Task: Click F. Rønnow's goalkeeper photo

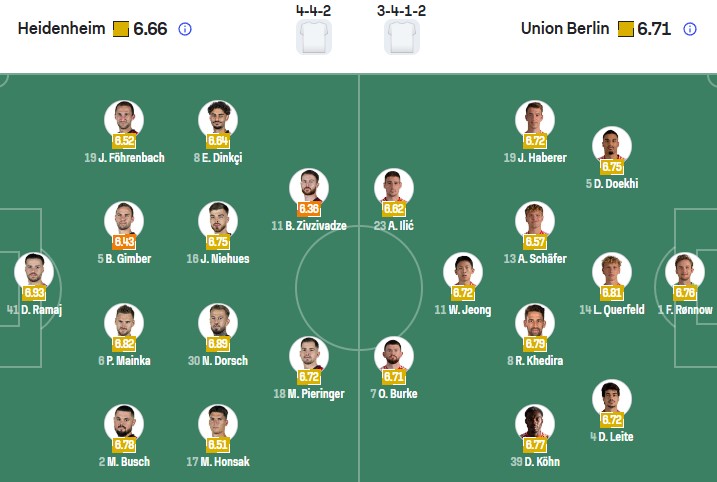Action: (685, 270)
